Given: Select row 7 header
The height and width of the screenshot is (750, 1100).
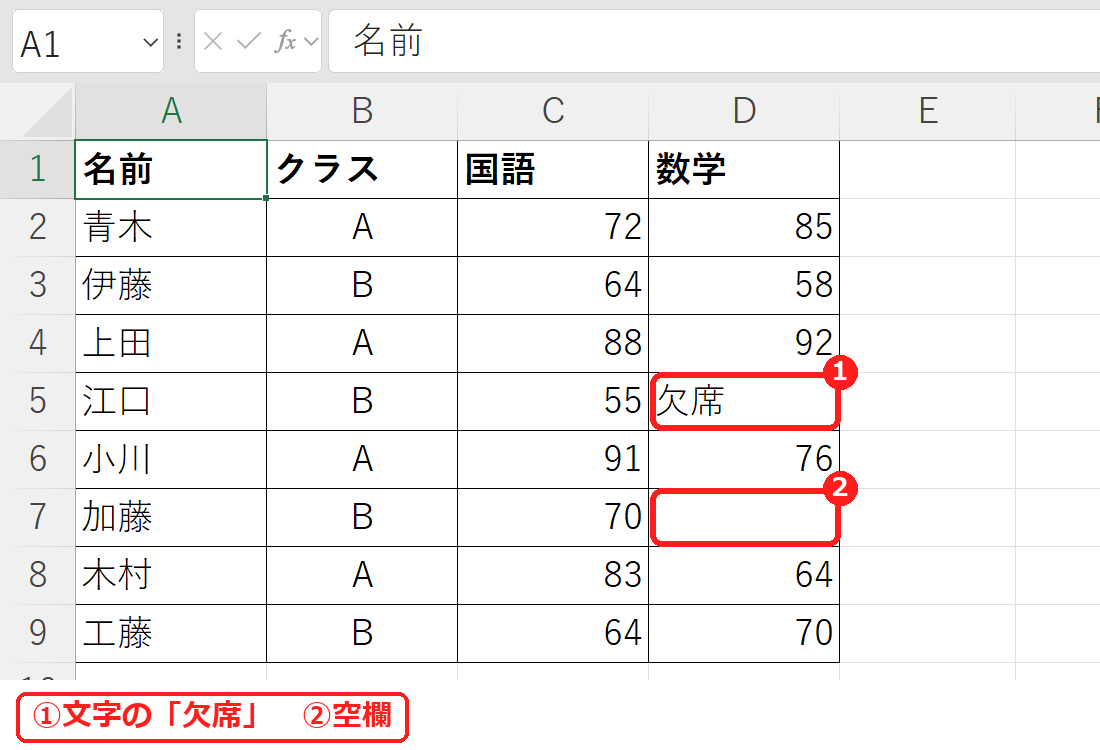Looking at the screenshot, I should pos(38,518).
